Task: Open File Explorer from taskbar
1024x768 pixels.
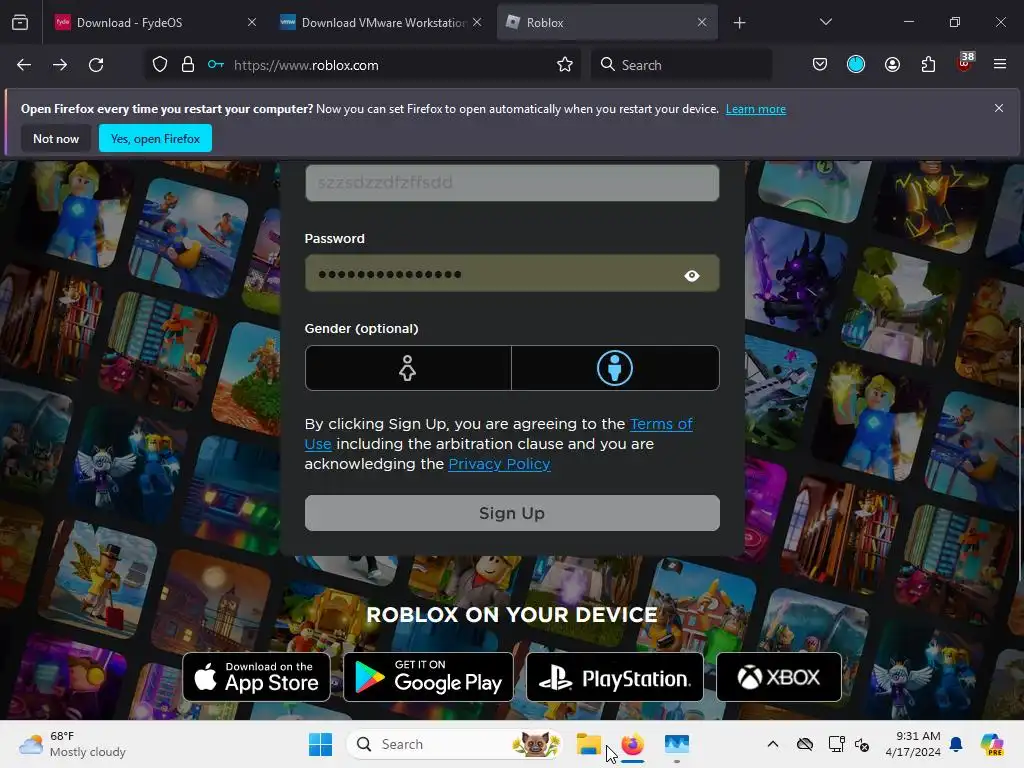Action: click(588, 744)
